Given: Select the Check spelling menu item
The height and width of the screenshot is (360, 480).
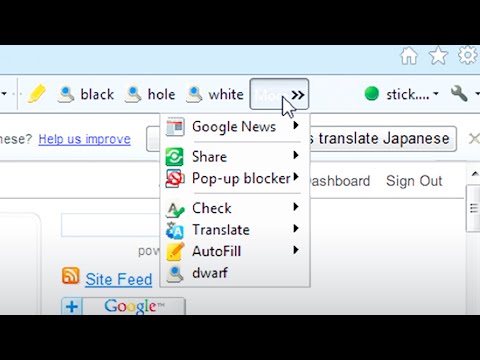Looking at the screenshot, I should [235, 208].
